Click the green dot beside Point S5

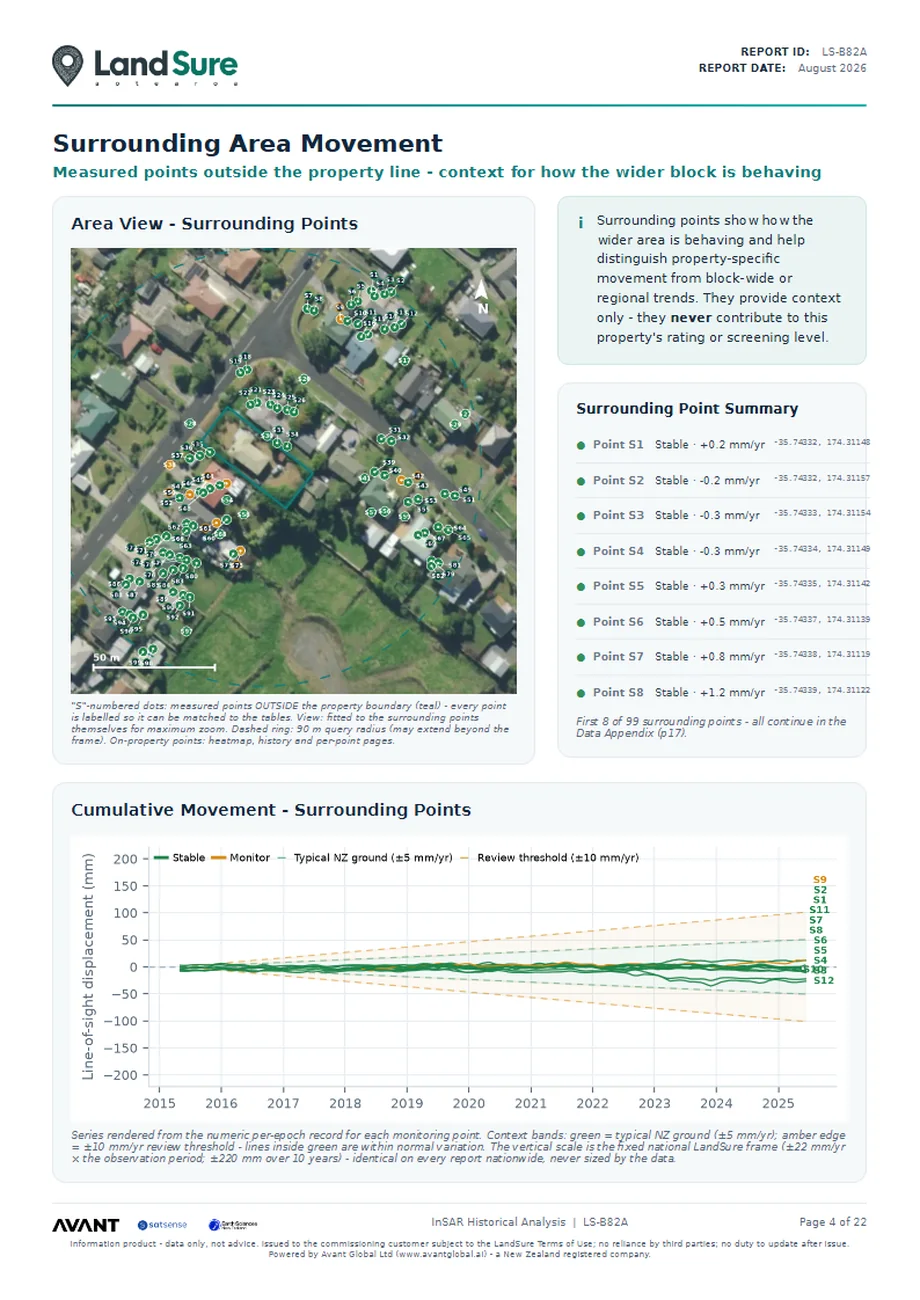coord(581,587)
